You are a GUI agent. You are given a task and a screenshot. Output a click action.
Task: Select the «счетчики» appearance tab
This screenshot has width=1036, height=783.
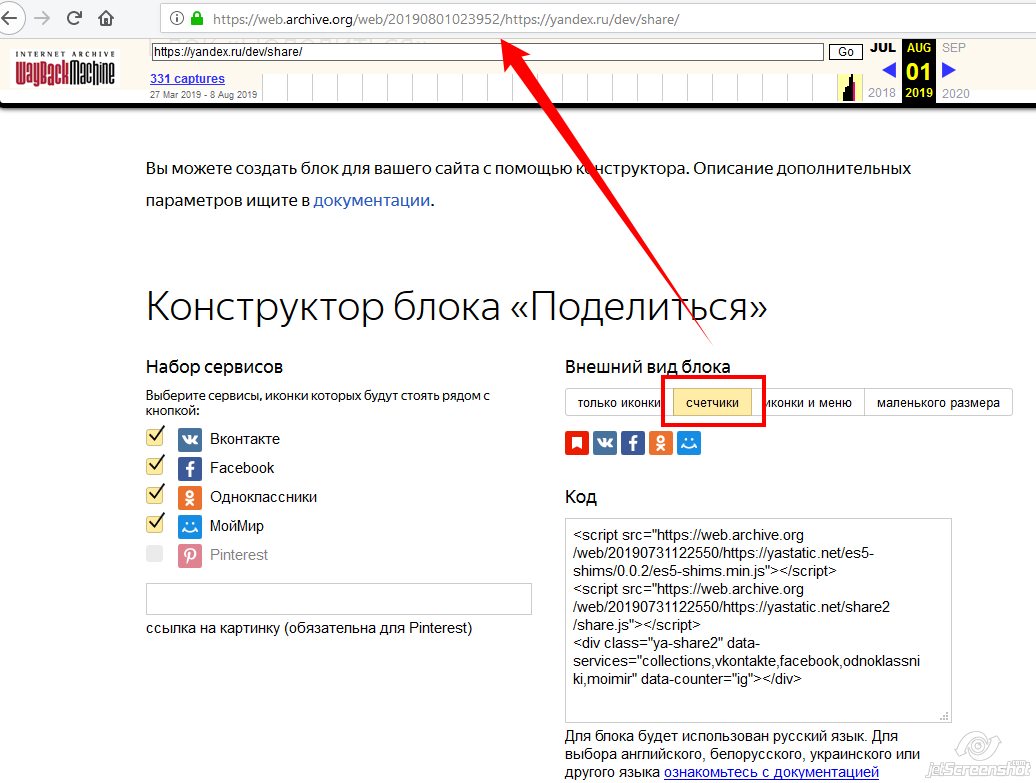(x=712, y=402)
